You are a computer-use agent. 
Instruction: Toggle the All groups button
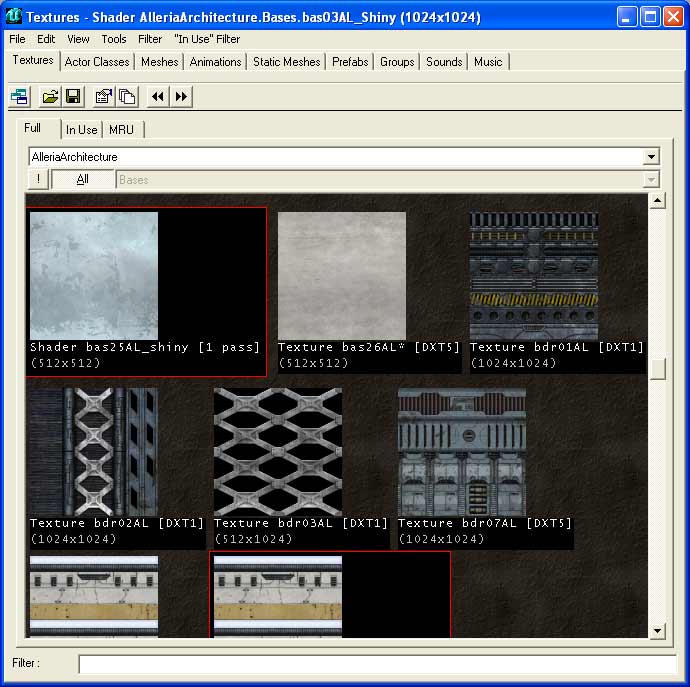(x=82, y=179)
